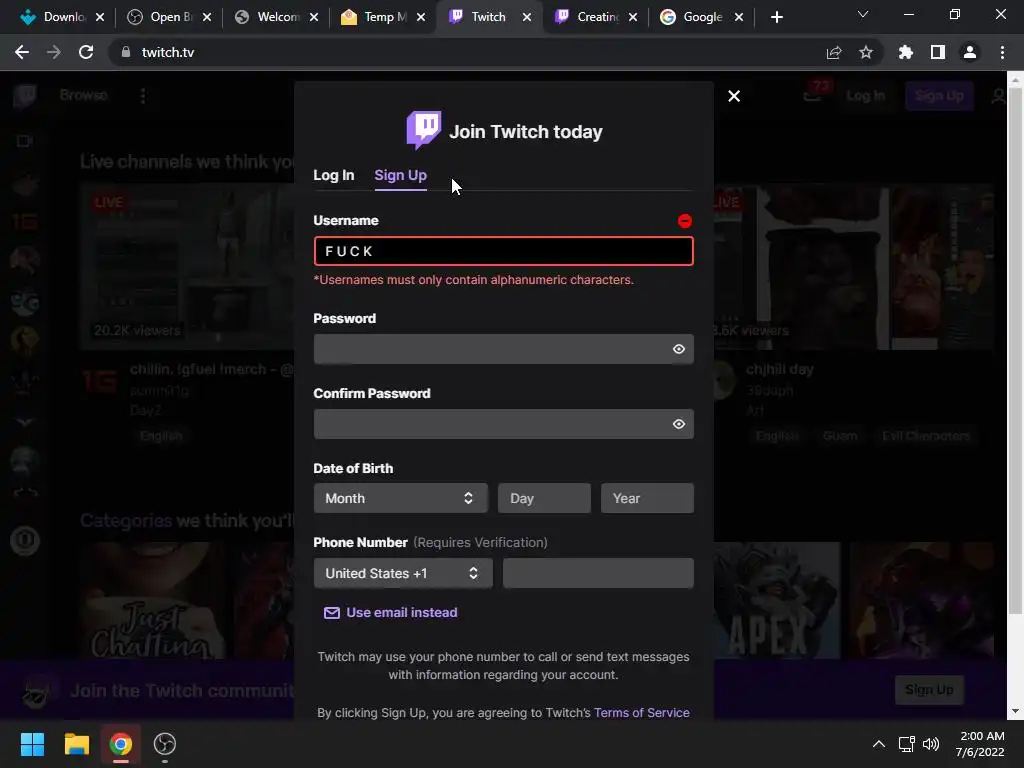The width and height of the screenshot is (1024, 768).
Task: Click the Sign Up button in the bottom banner
Action: pyautogui.click(x=929, y=690)
